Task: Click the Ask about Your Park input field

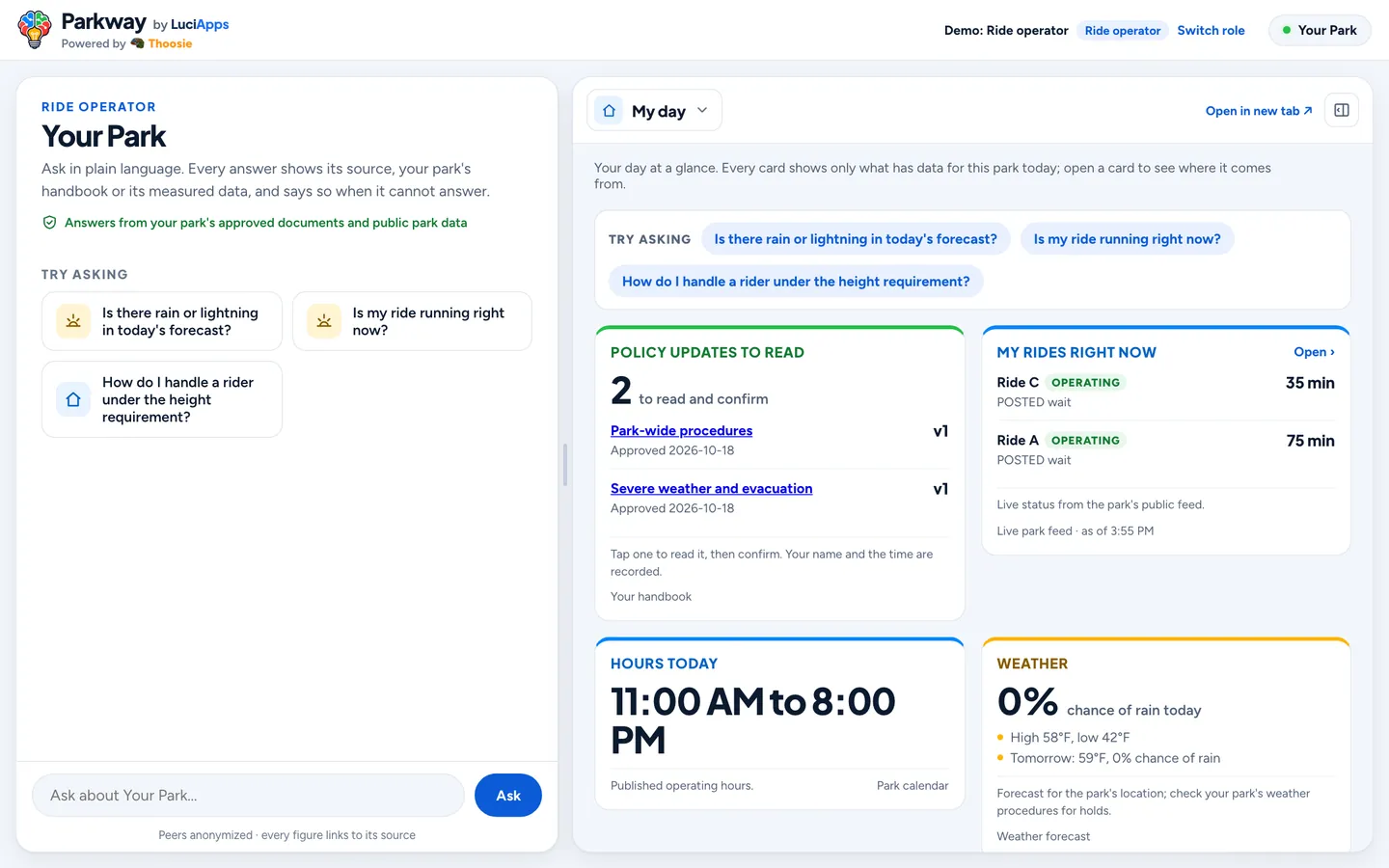Action: pyautogui.click(x=249, y=796)
